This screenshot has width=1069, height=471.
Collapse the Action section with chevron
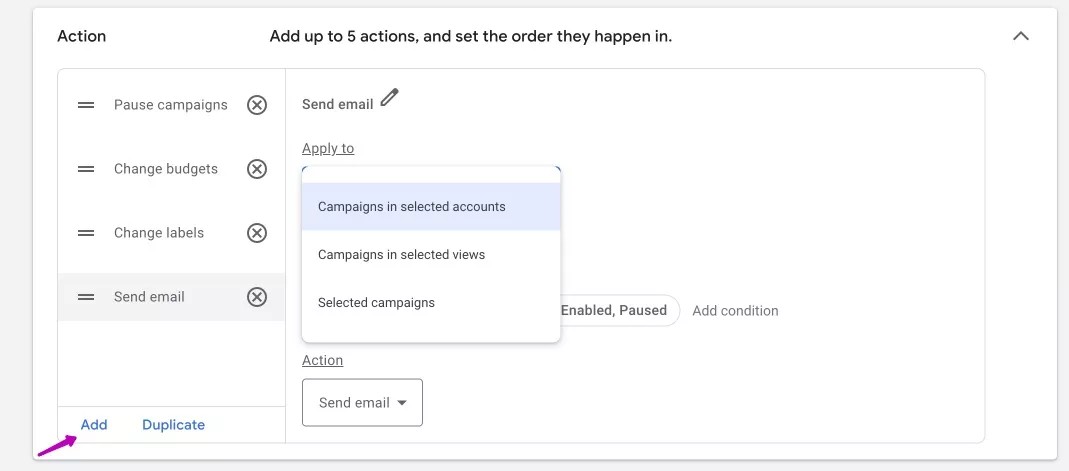(x=1021, y=36)
